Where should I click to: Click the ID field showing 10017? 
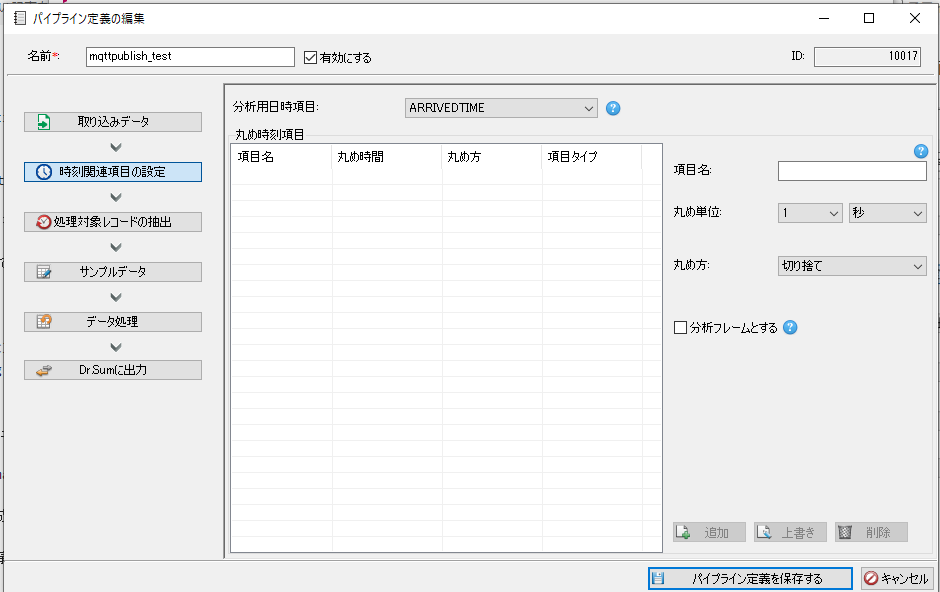click(x=867, y=56)
